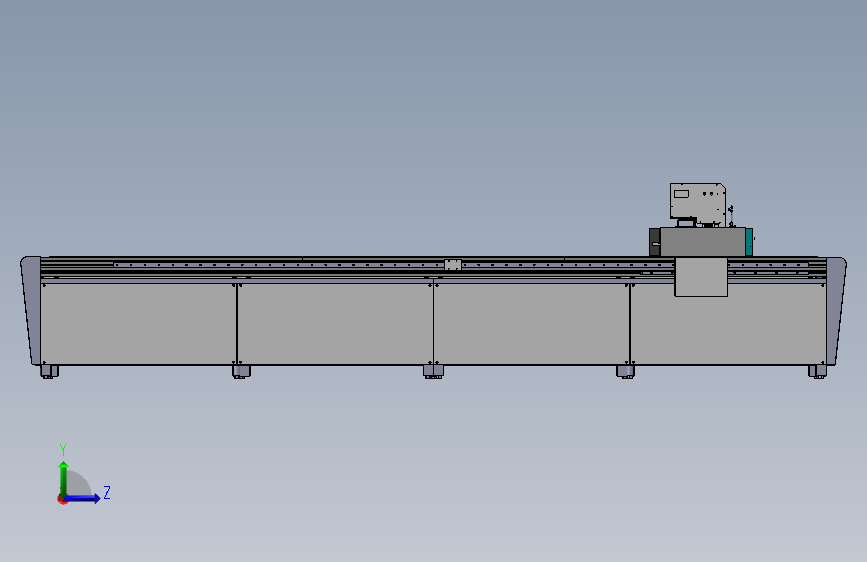This screenshot has height=562, width=867.
Task: Select the second front side panel from the left
Action: [x=335, y=324]
